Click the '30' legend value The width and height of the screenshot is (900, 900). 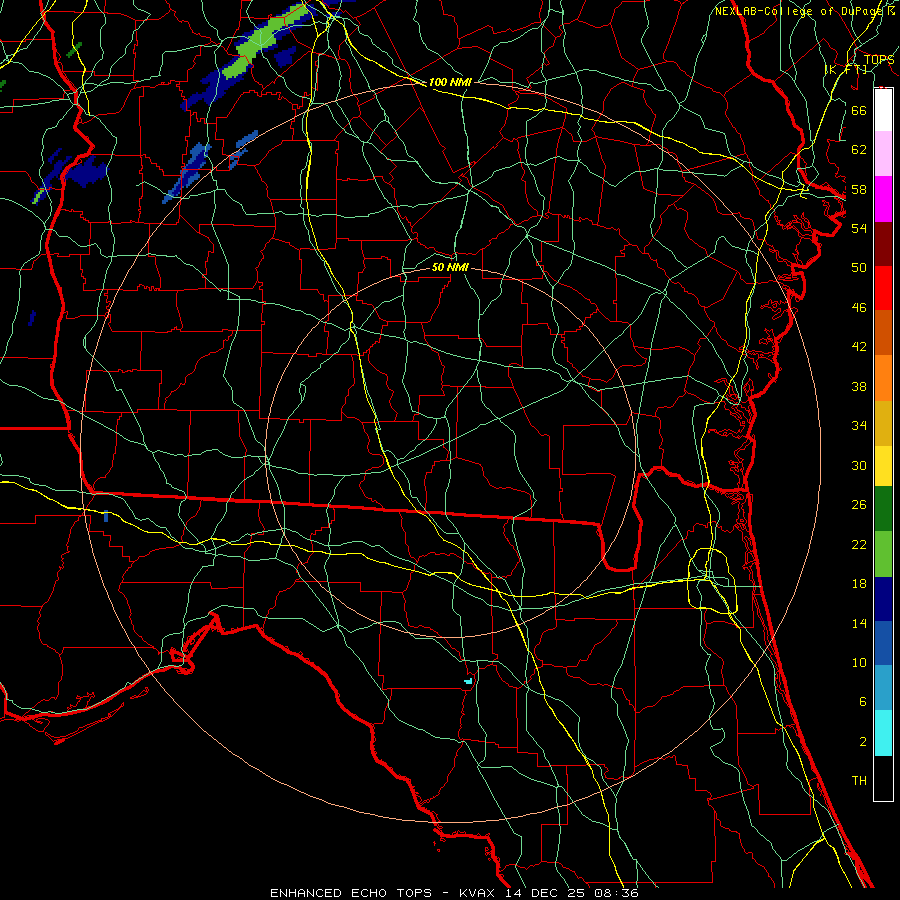[859, 465]
